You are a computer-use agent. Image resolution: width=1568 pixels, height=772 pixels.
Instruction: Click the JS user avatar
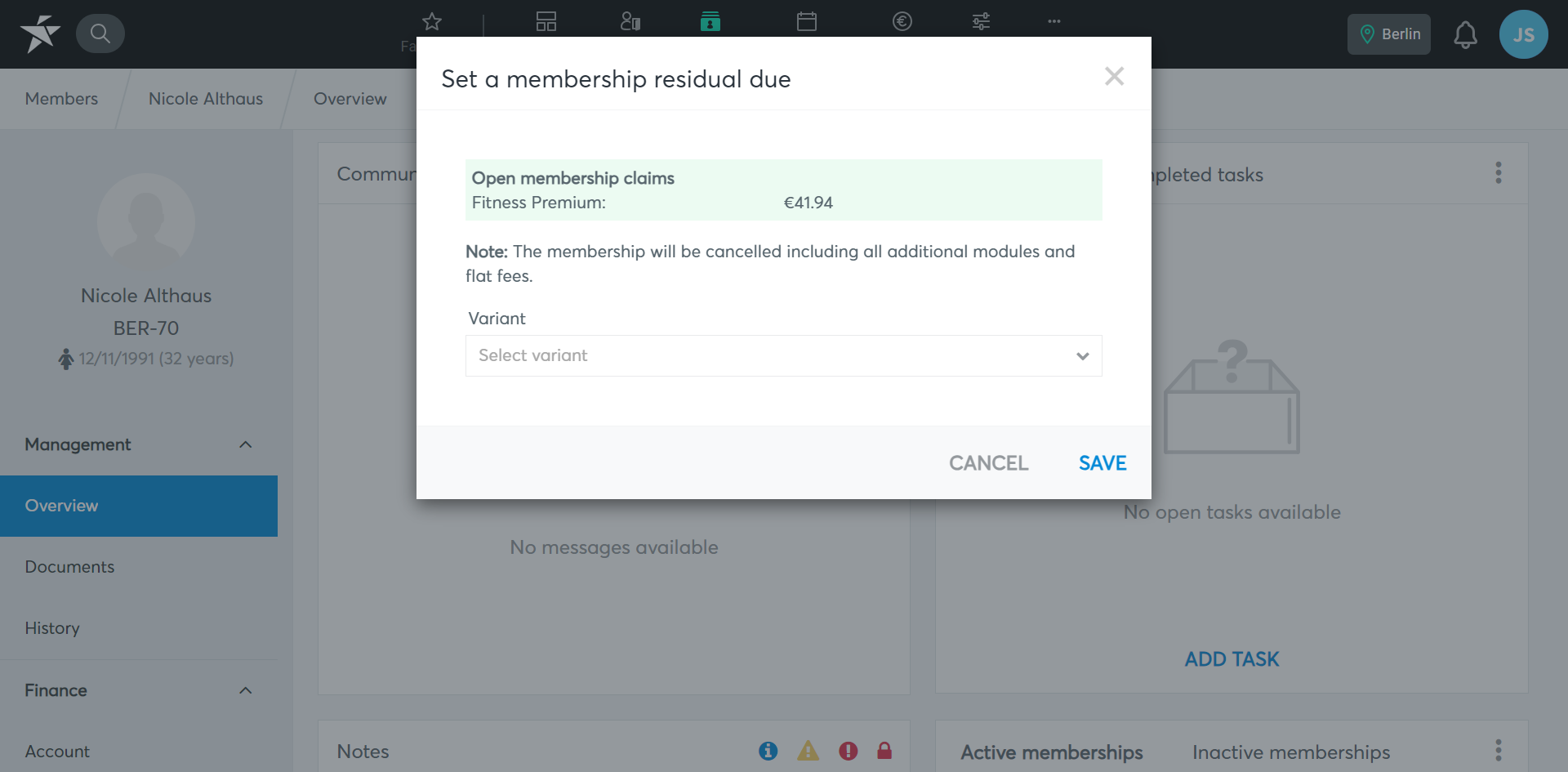(x=1524, y=34)
